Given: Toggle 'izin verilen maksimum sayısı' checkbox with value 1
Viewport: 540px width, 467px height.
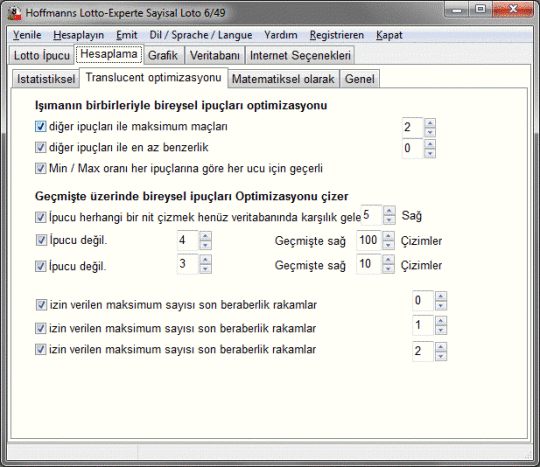Looking at the screenshot, I should point(40,328).
